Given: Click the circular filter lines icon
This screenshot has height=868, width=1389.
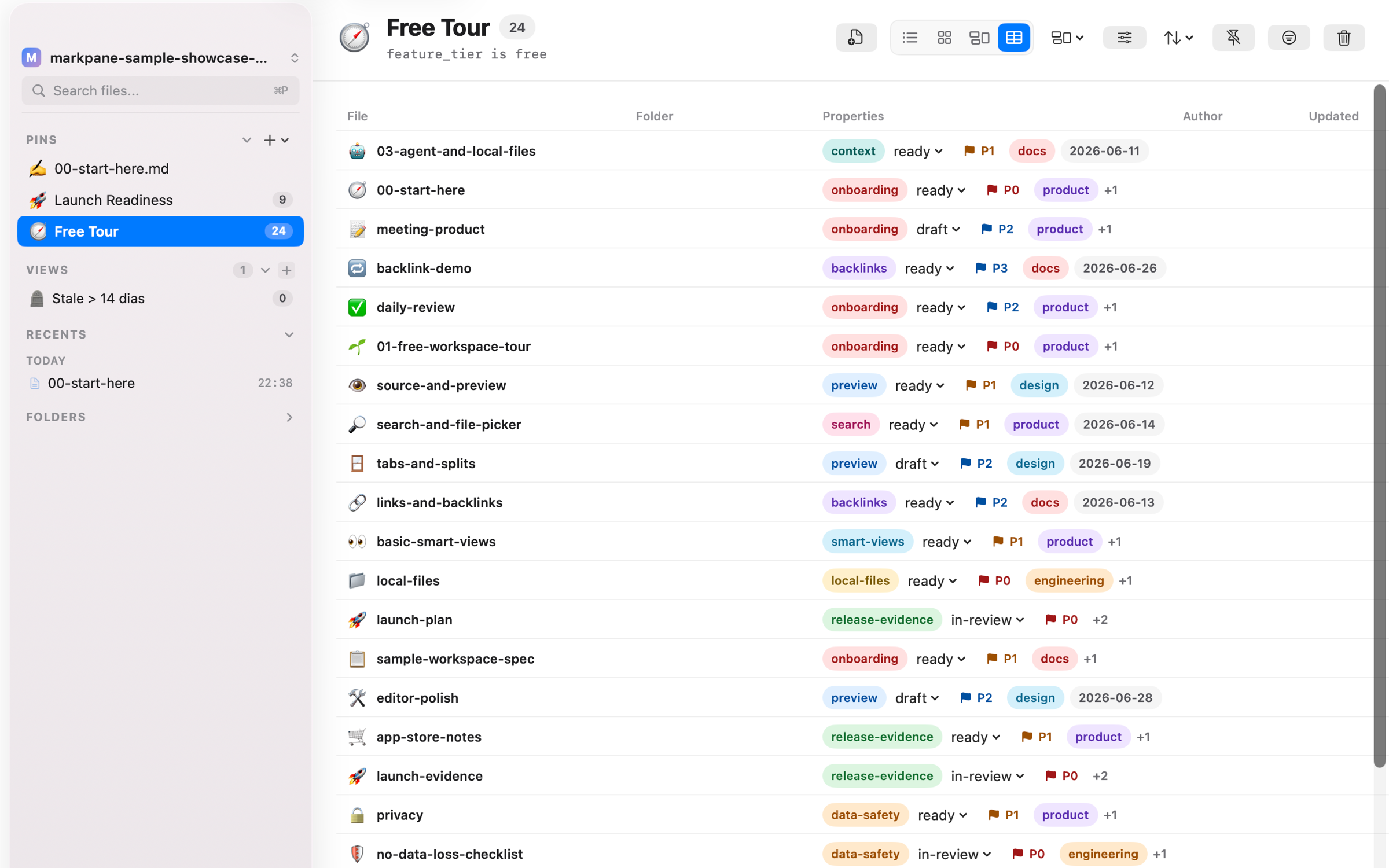Looking at the screenshot, I should (x=1289, y=38).
